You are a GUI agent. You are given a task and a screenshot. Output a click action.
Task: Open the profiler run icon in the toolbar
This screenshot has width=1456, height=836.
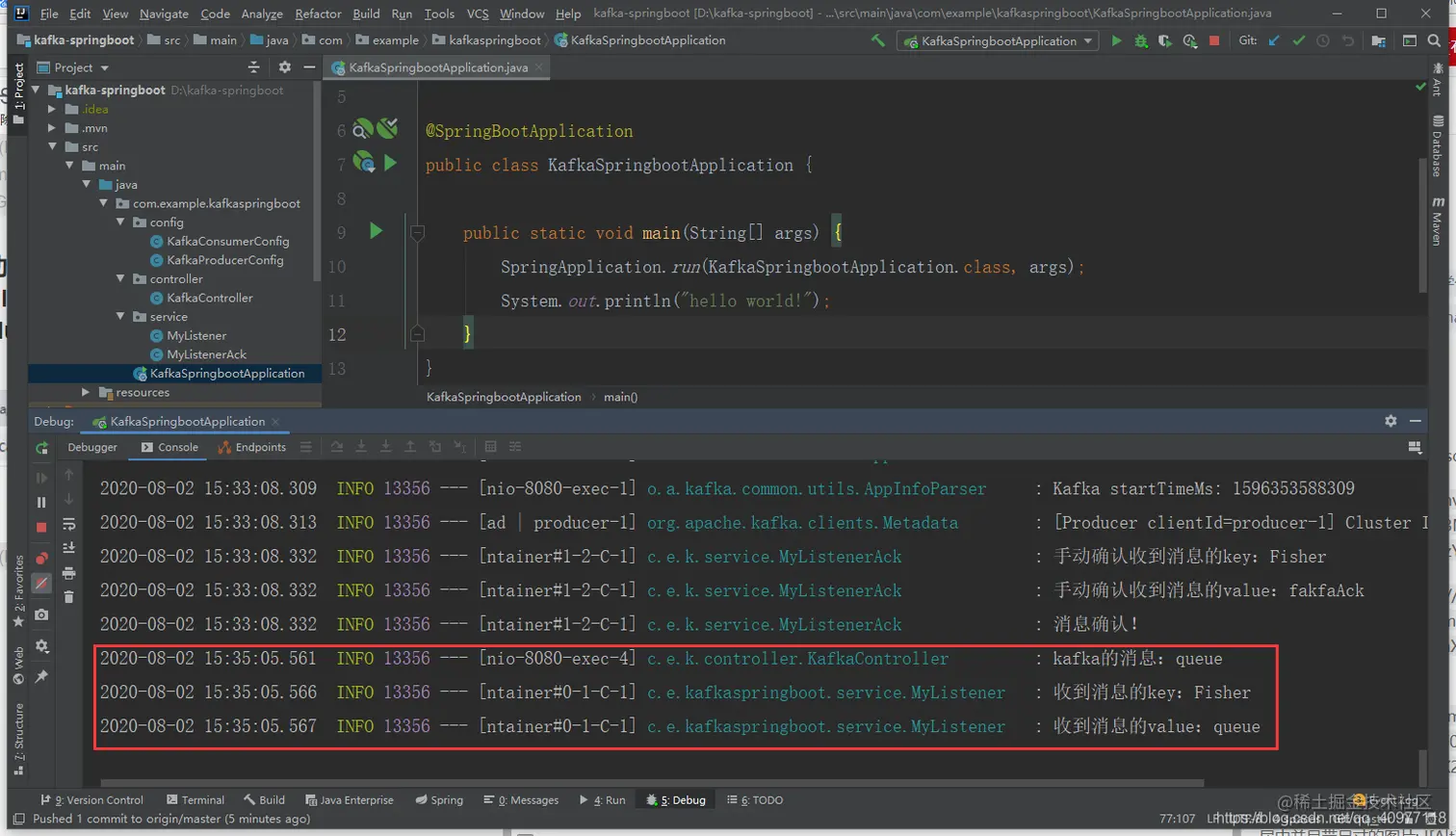[x=1190, y=40]
